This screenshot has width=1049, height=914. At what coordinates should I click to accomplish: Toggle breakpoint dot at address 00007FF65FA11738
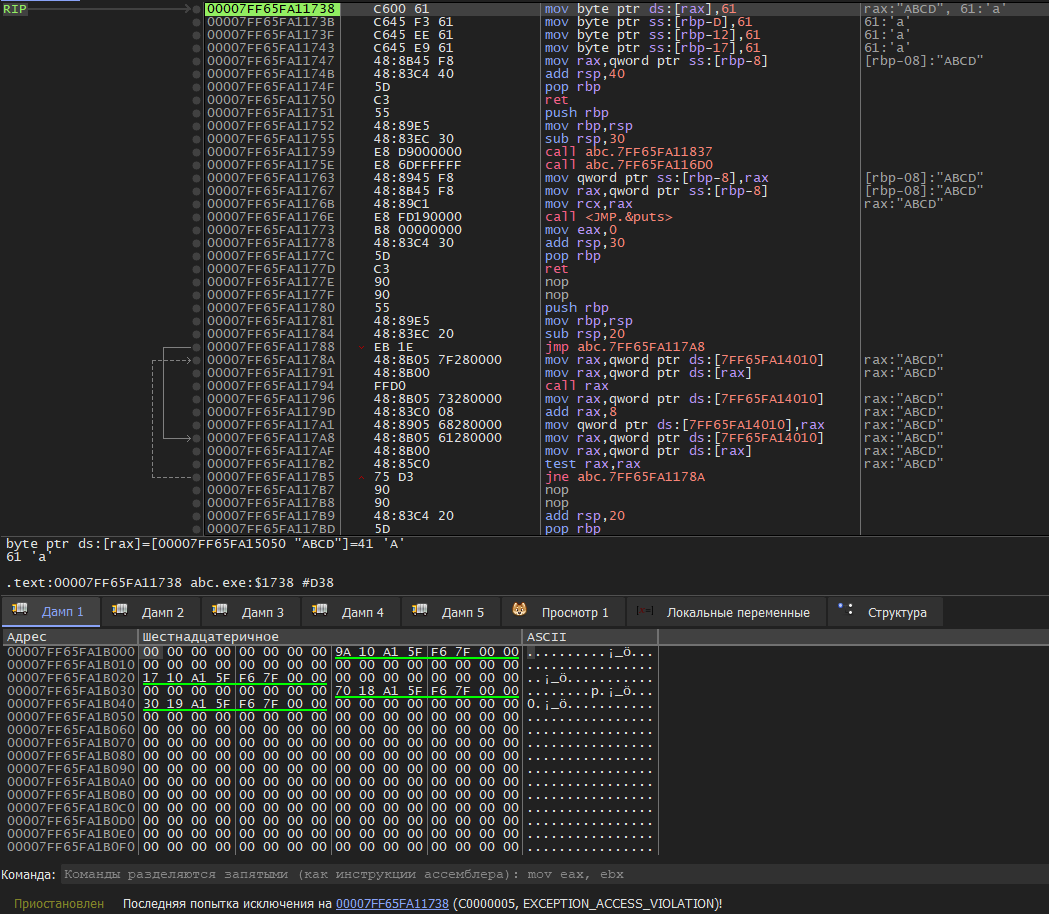(196, 9)
